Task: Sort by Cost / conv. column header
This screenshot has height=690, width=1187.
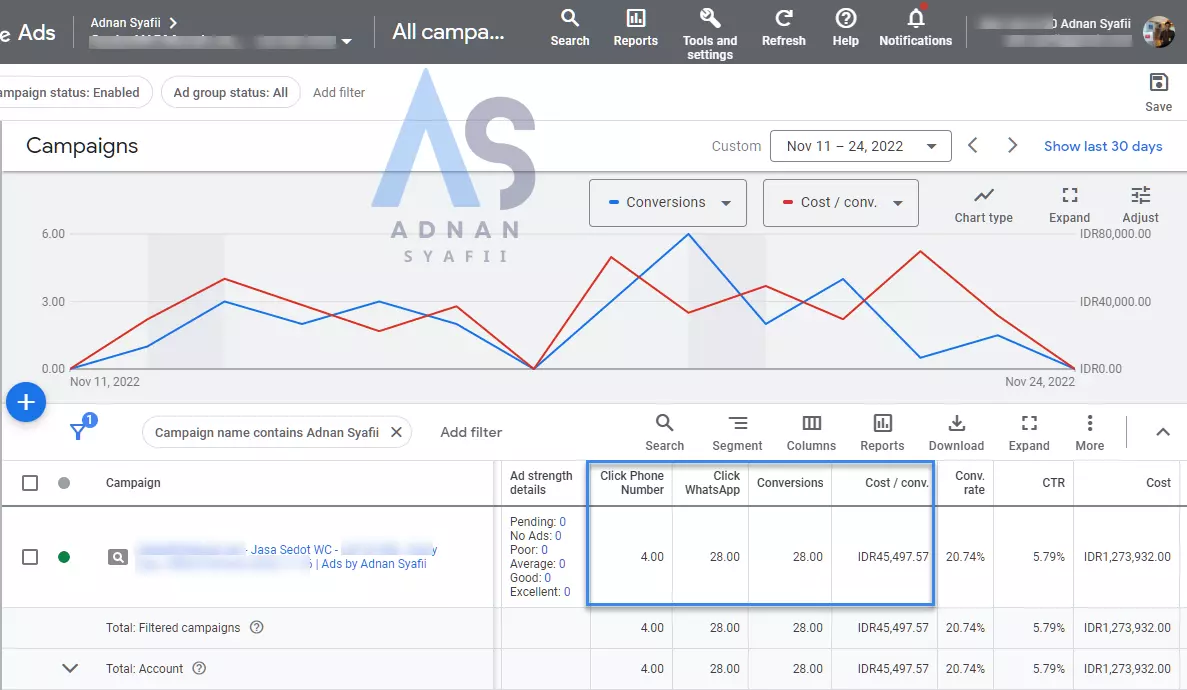Action: tap(896, 483)
